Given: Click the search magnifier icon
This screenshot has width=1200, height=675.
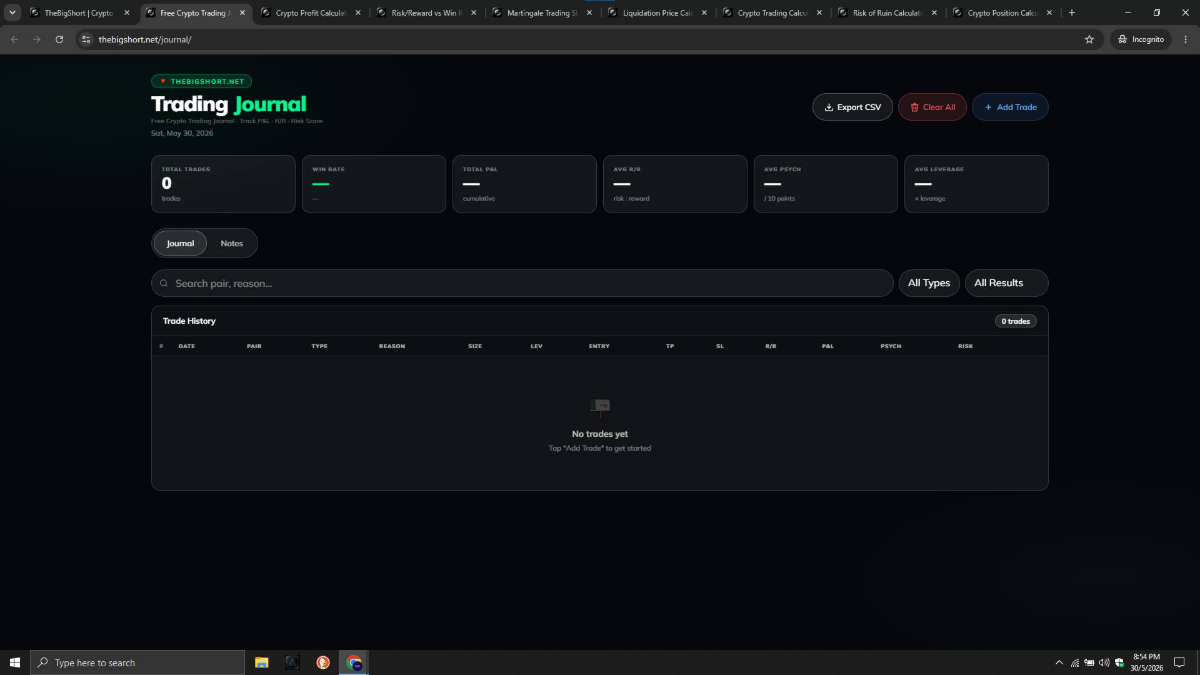Looking at the screenshot, I should click(164, 283).
